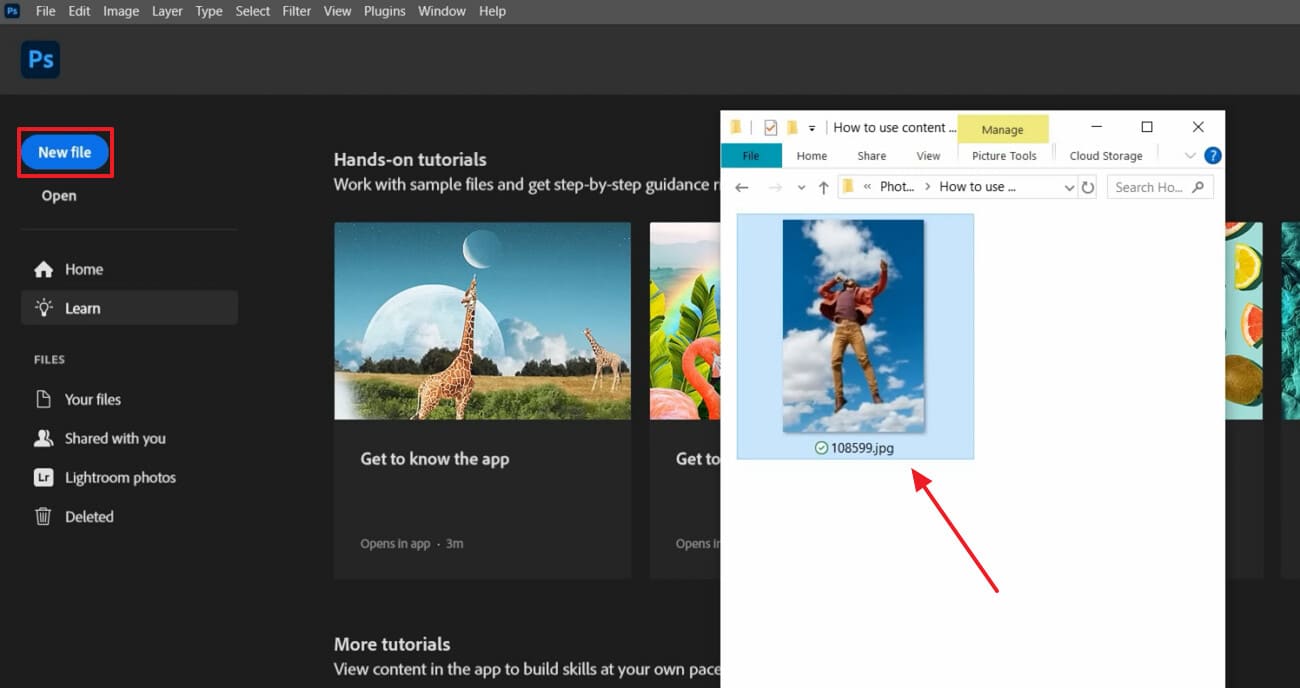Click the Ps logo icon
The image size is (1300, 688).
click(x=40, y=59)
